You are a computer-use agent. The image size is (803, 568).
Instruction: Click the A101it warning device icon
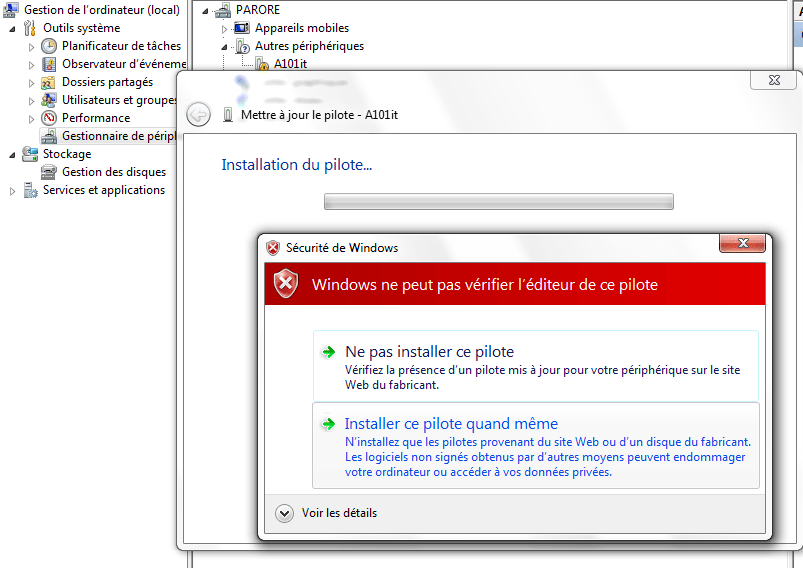tap(262, 64)
